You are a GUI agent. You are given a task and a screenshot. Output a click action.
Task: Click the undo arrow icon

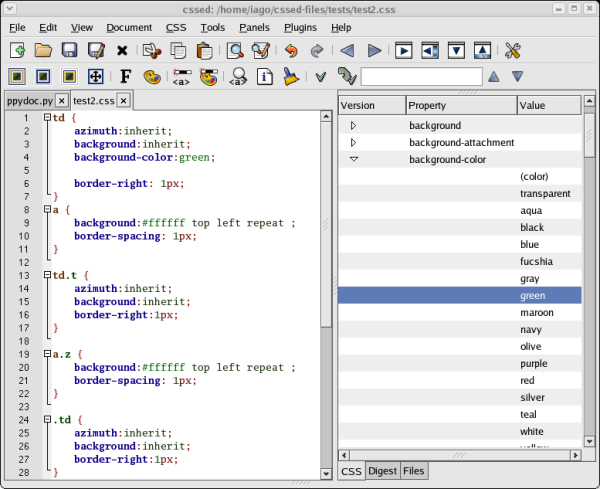291,50
